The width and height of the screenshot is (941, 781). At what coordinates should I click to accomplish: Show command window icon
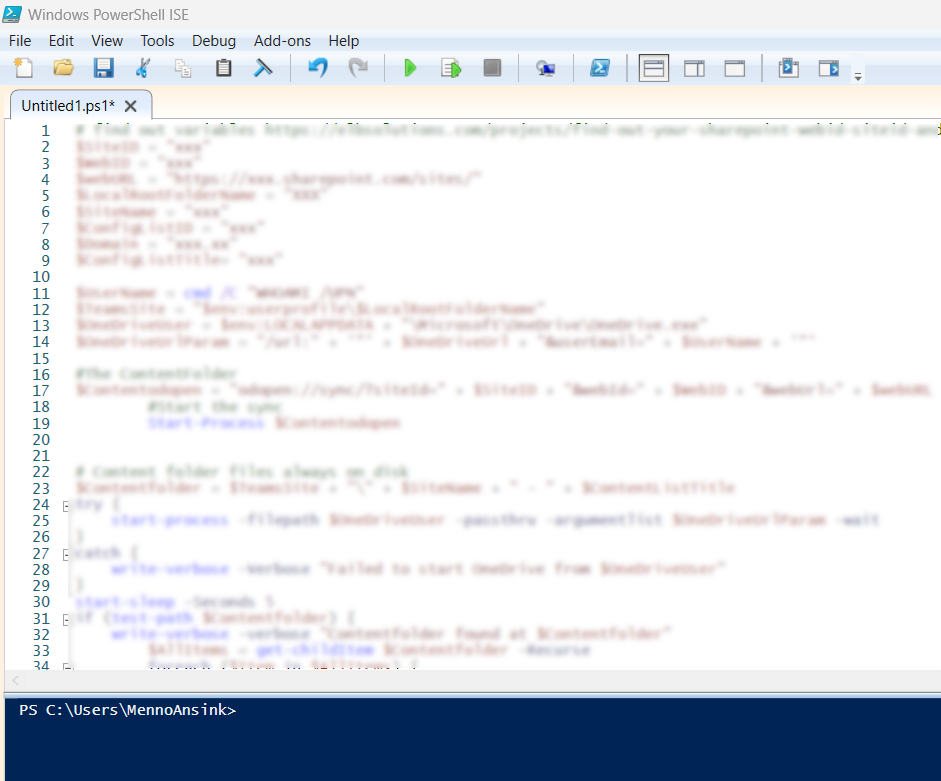coord(789,68)
